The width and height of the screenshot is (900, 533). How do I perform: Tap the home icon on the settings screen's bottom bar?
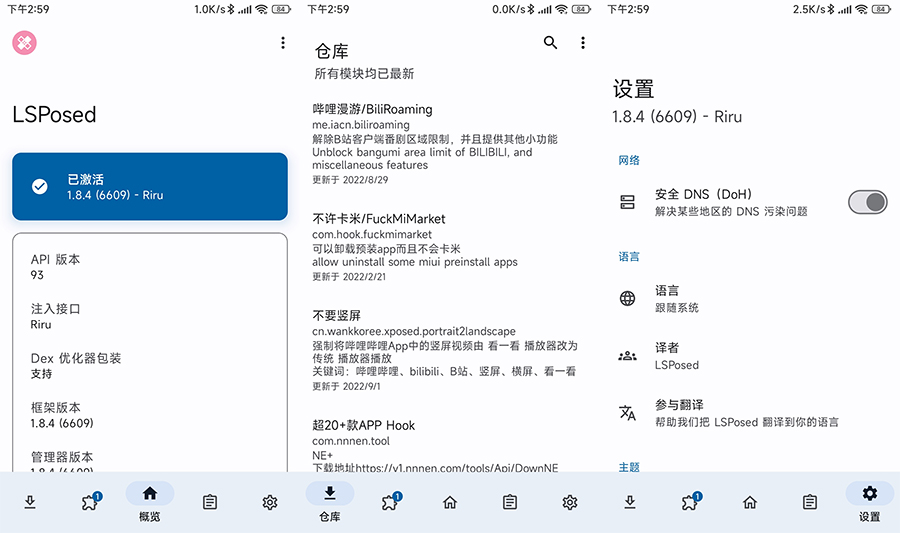pyautogui.click(x=750, y=502)
